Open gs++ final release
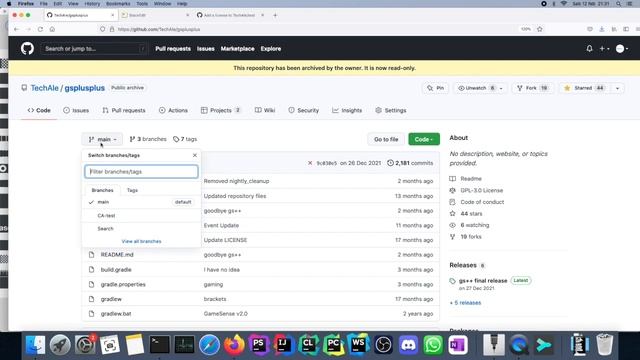This screenshot has height=360, width=640. [483, 280]
